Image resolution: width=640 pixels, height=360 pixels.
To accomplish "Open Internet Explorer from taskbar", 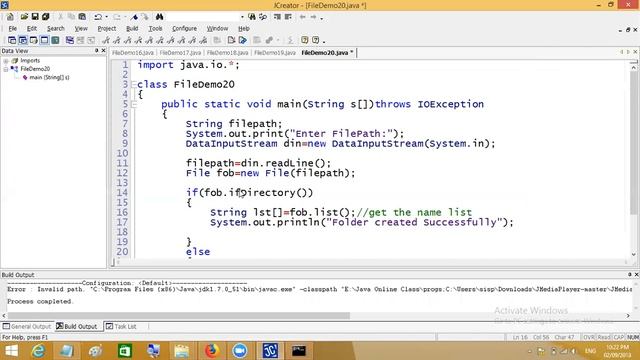I will 38,351.
